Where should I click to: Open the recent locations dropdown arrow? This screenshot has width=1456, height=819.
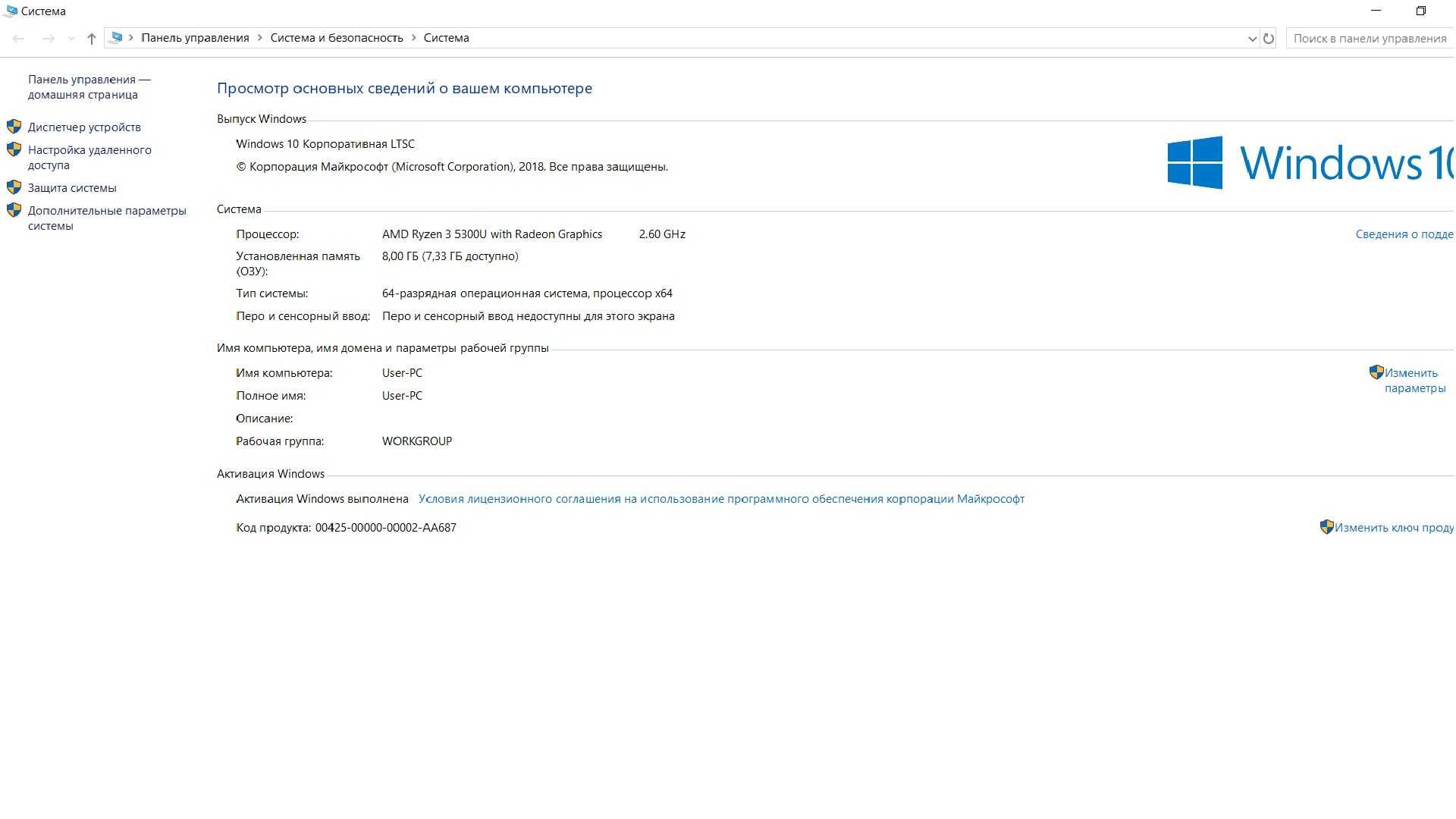point(71,39)
